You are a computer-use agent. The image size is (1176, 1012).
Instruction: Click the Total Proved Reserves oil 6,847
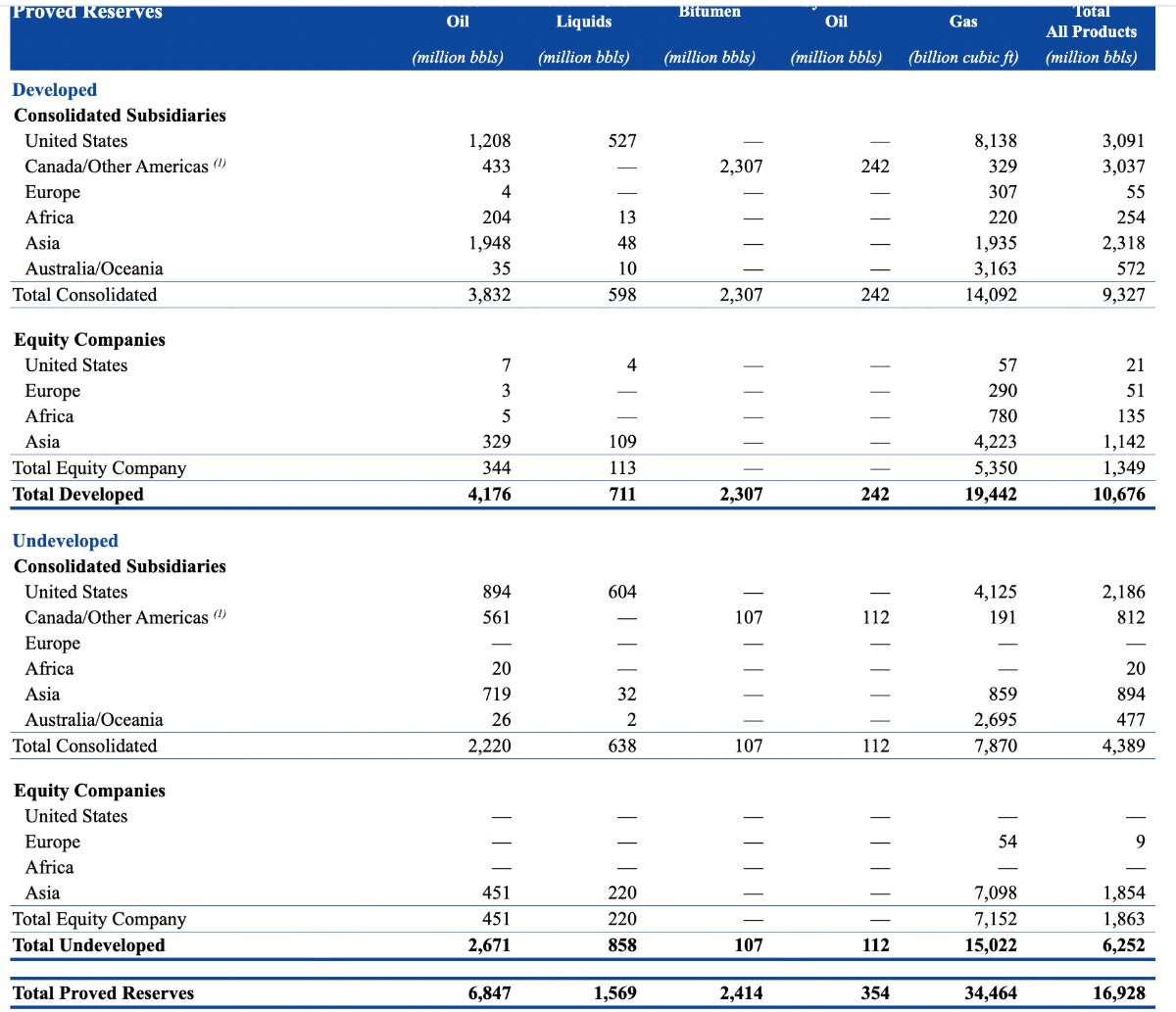(490, 993)
